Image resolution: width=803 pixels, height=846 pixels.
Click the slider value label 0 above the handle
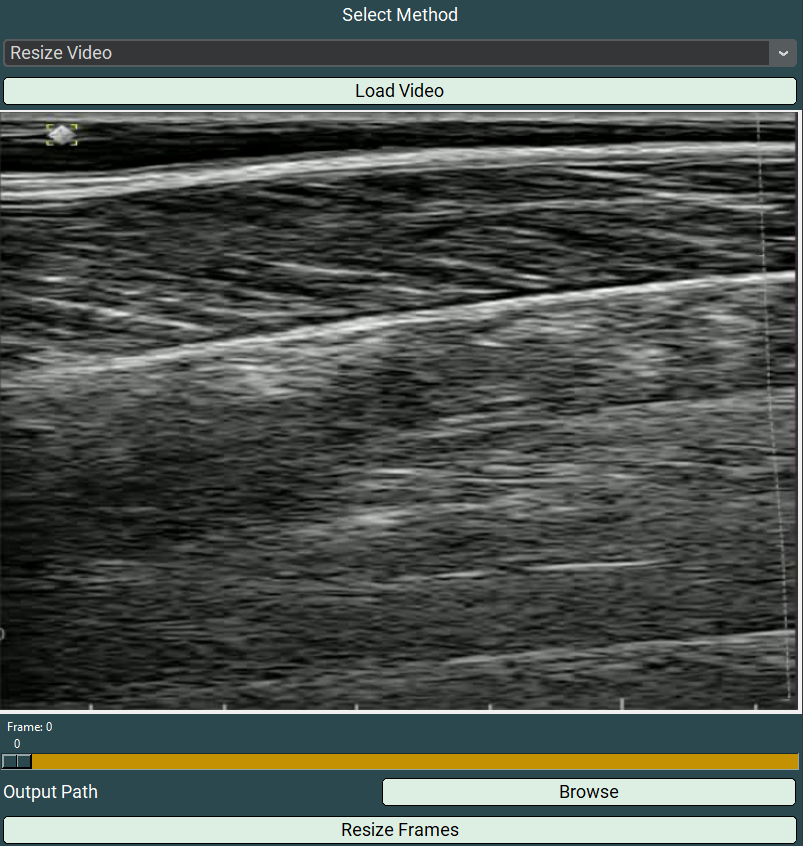coord(17,744)
